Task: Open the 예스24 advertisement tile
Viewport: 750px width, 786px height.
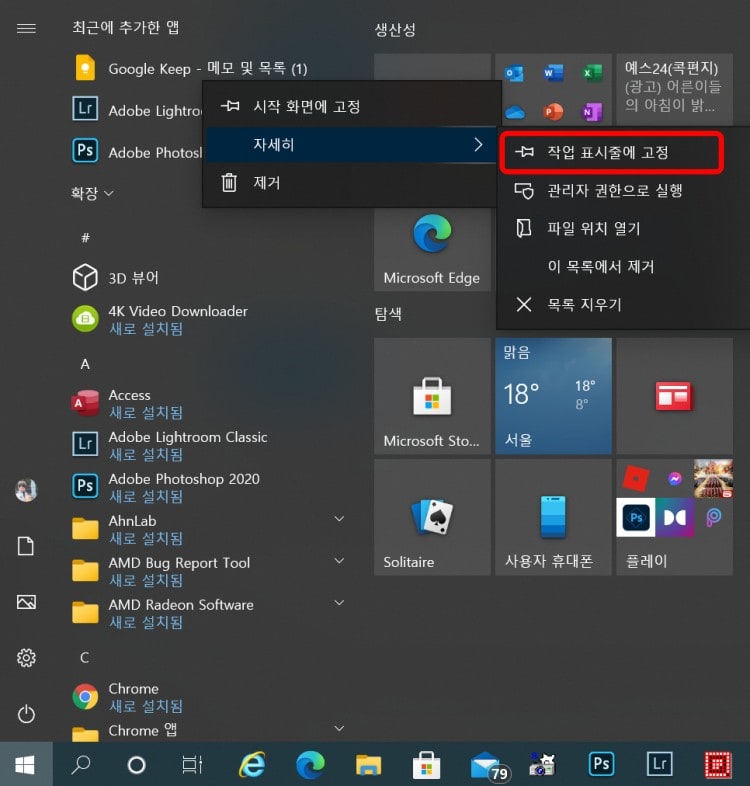Action: (674, 90)
